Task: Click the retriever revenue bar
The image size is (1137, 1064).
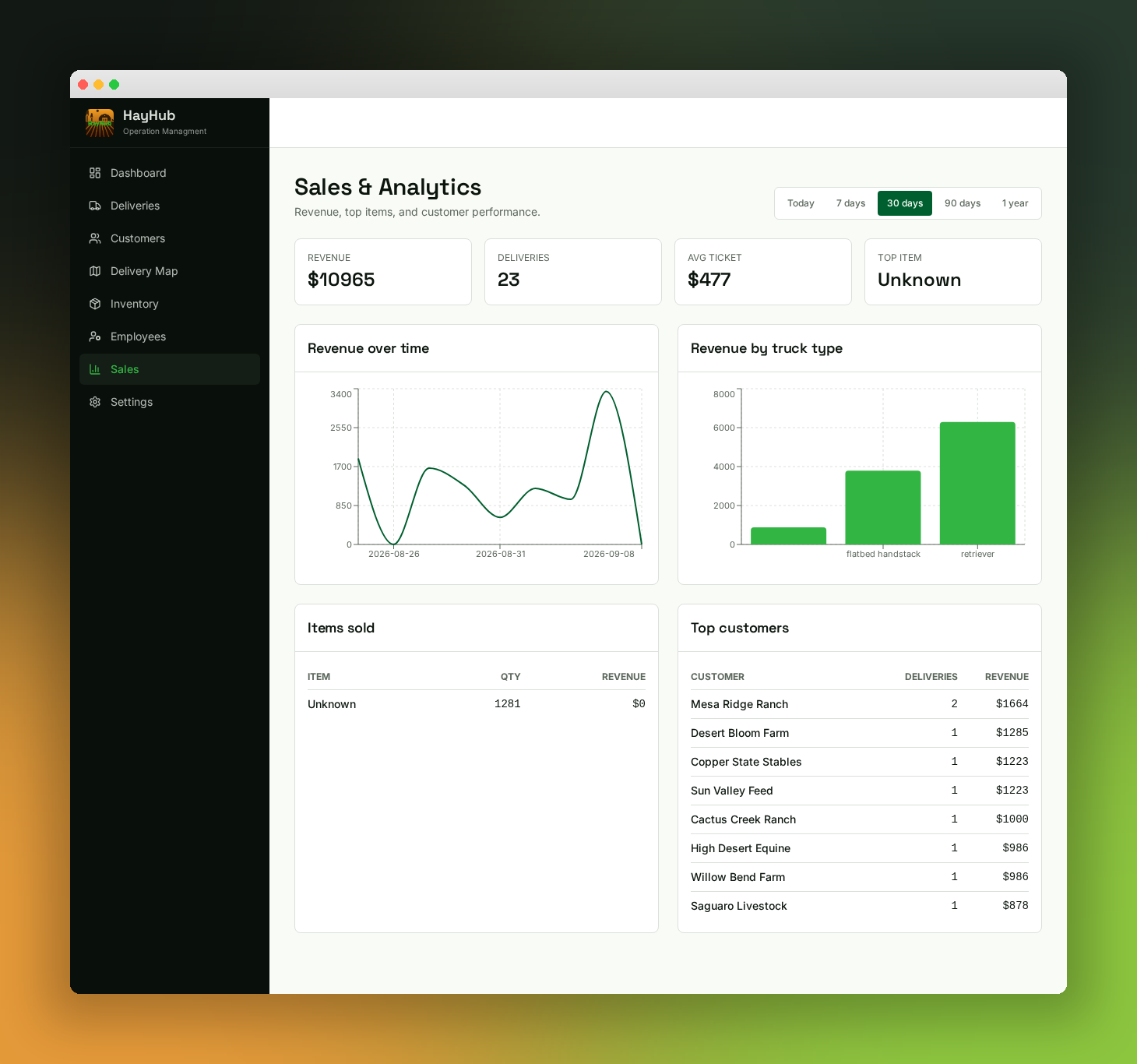Action: point(977,483)
